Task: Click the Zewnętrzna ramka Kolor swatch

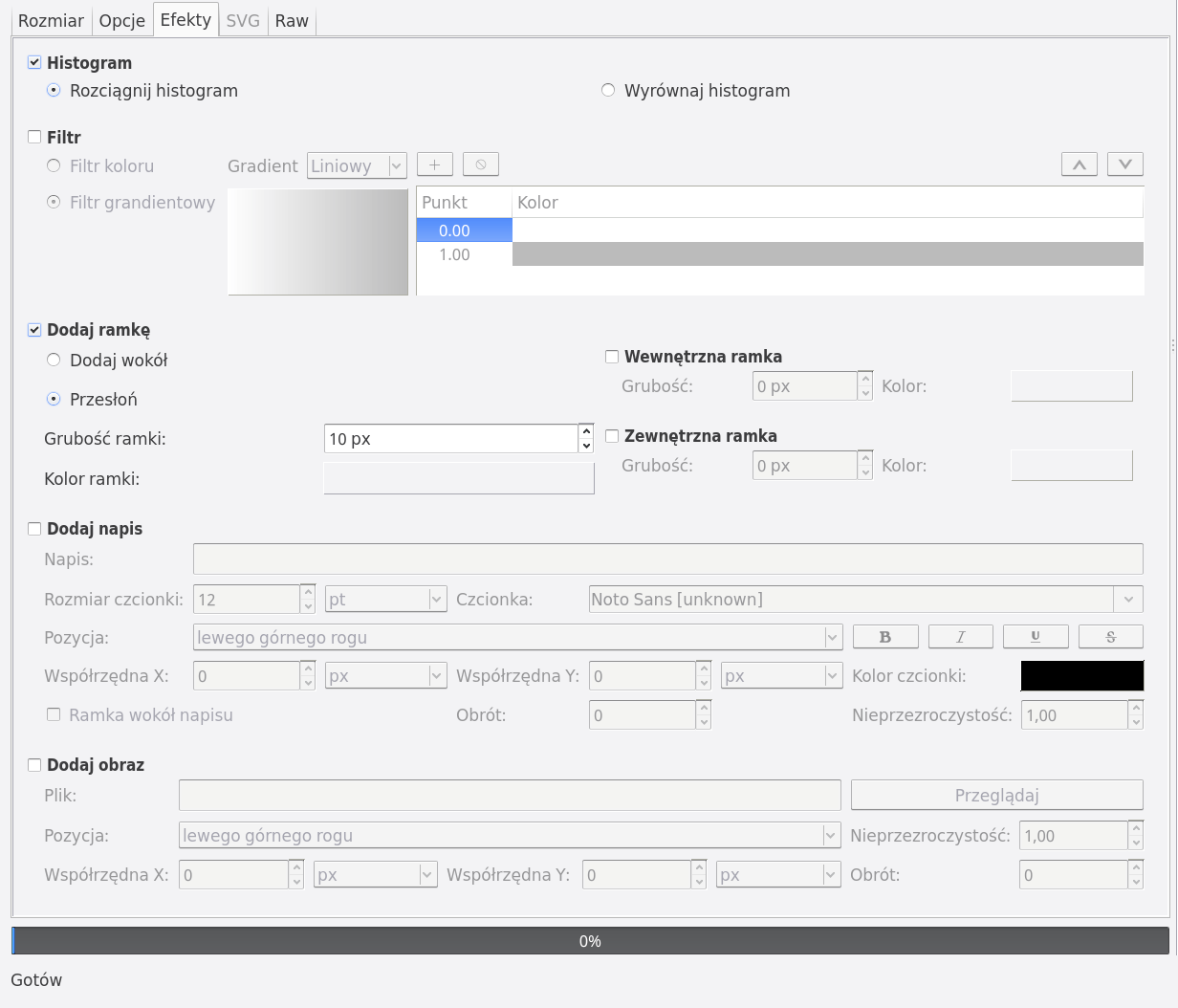Action: tap(1072, 466)
